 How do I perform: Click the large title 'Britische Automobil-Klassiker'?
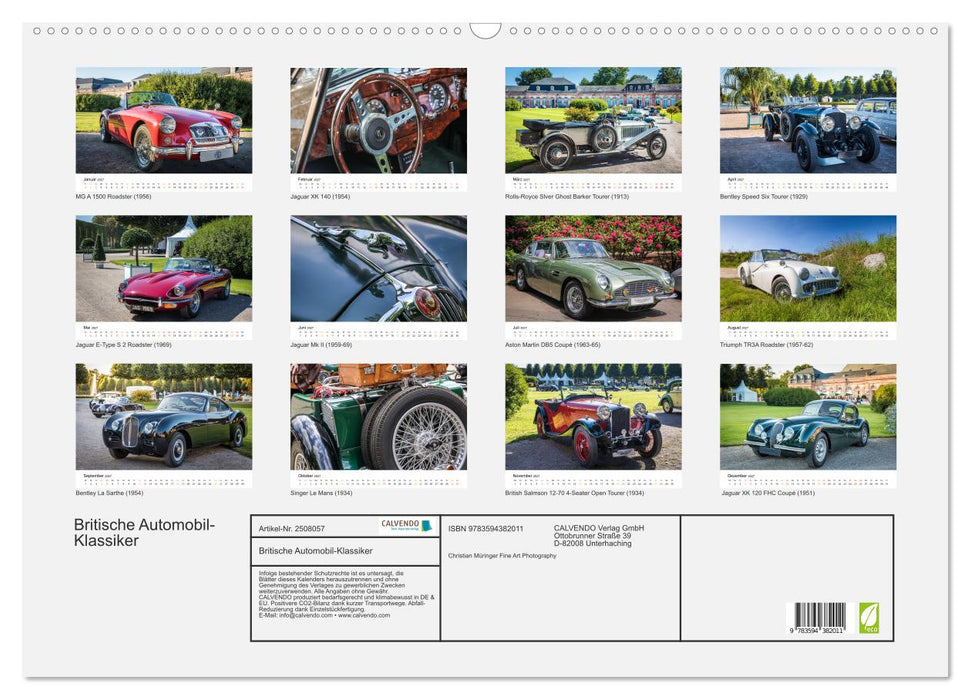pyautogui.click(x=144, y=532)
